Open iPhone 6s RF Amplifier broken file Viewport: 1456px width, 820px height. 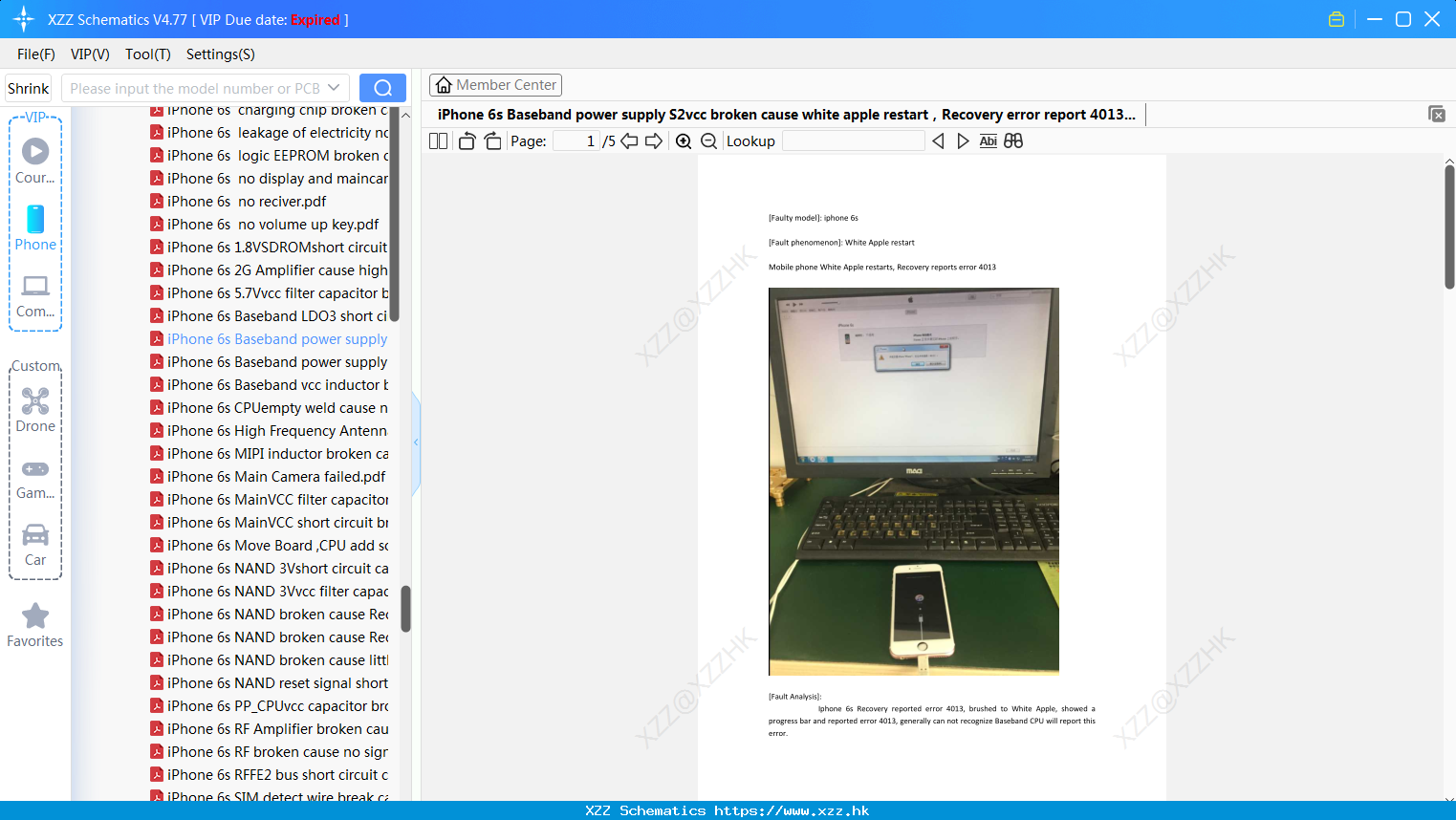pos(269,729)
